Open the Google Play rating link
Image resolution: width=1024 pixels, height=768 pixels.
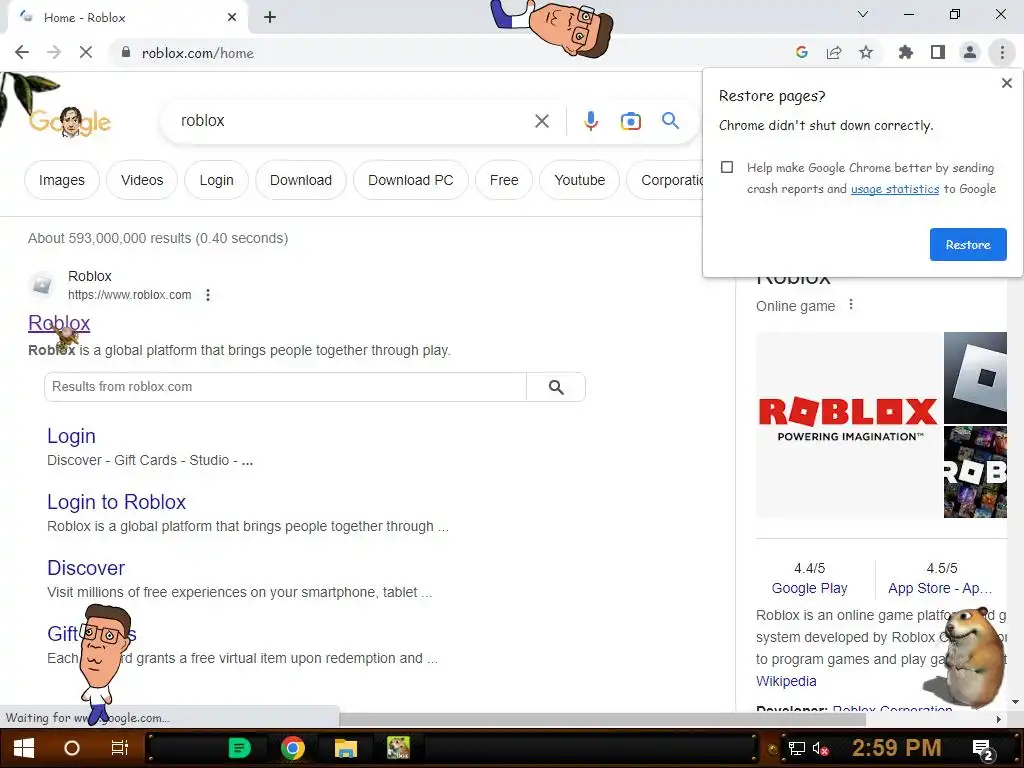[809, 588]
